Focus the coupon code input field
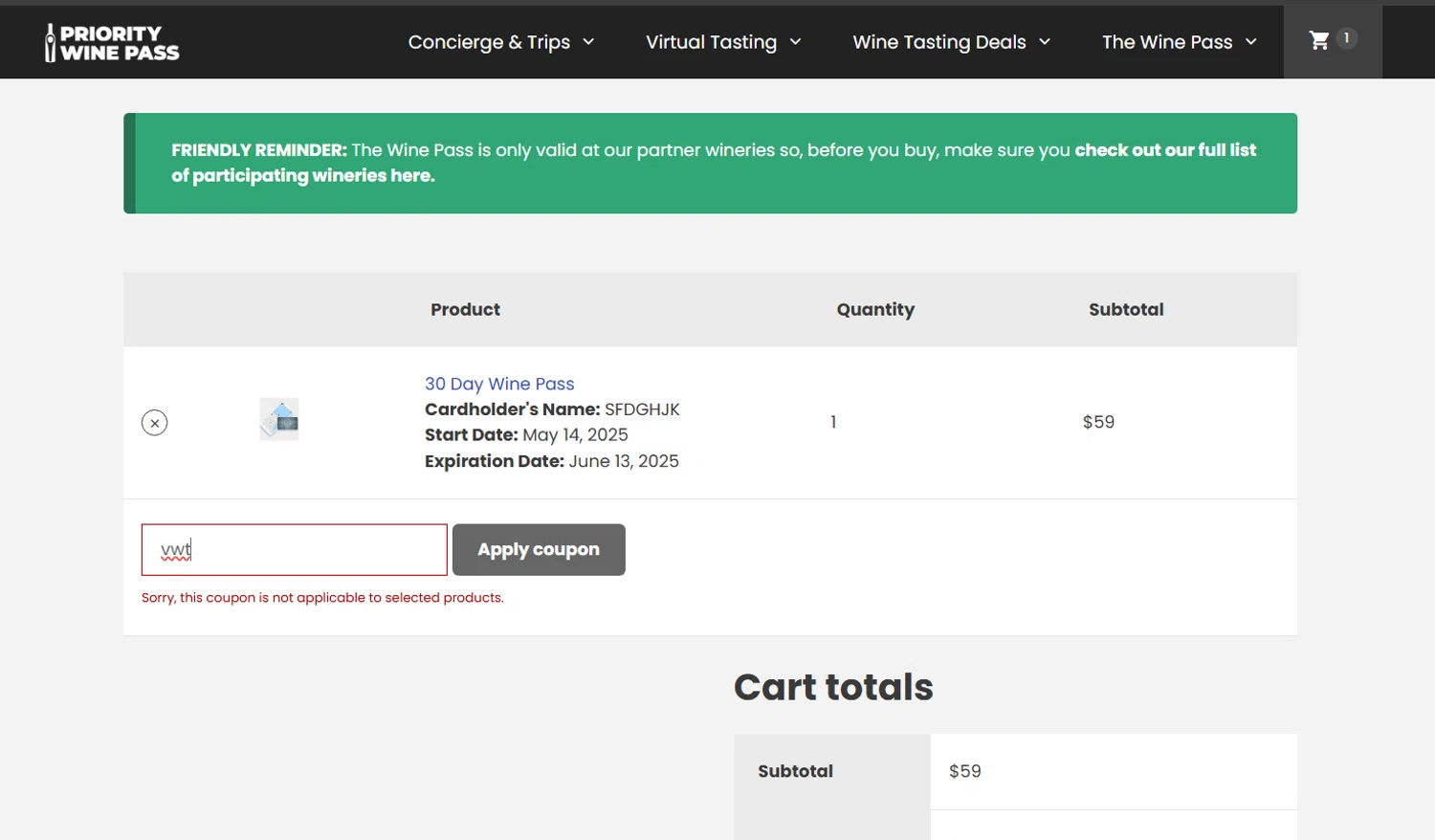Image resolution: width=1435 pixels, height=840 pixels. click(294, 550)
